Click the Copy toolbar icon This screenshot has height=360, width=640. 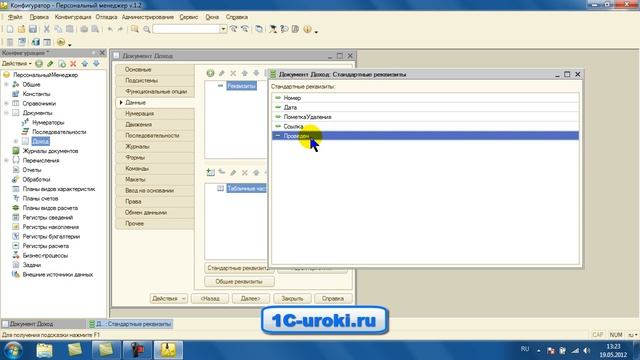[58, 29]
